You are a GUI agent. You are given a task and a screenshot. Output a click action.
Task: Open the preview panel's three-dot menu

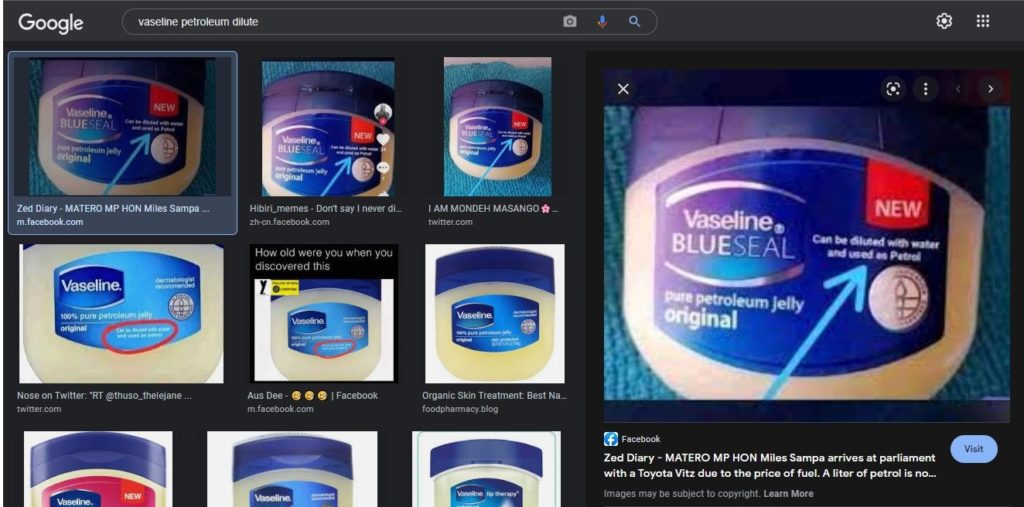[x=925, y=89]
